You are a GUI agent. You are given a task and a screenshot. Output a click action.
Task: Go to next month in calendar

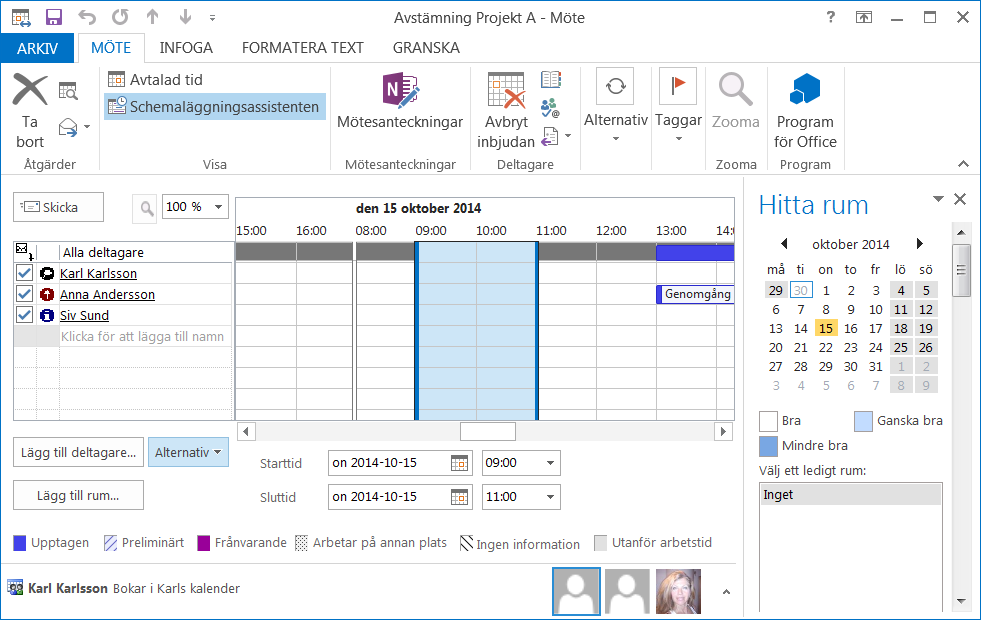(x=920, y=244)
